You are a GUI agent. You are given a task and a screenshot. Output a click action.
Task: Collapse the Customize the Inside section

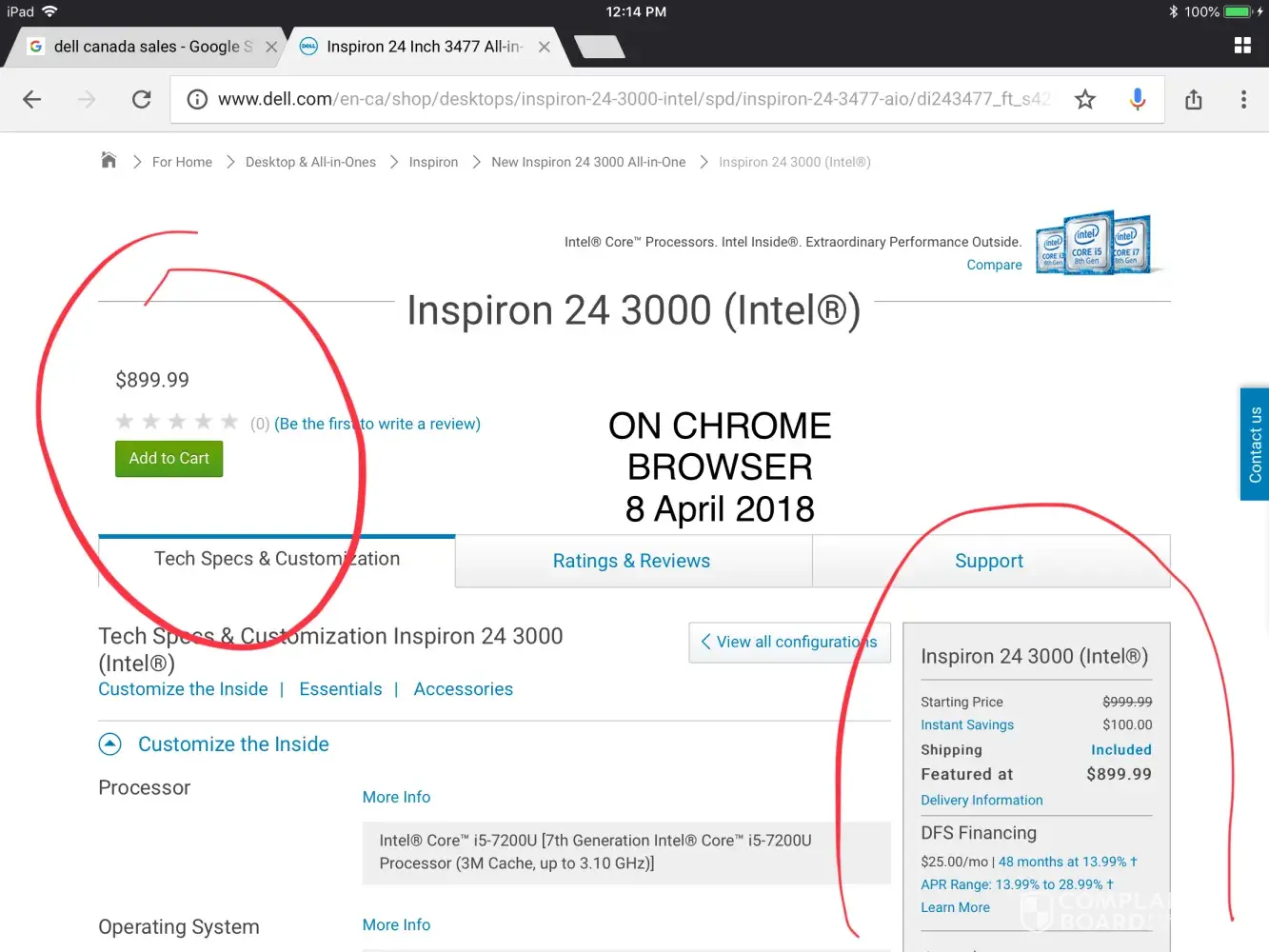pyautogui.click(x=110, y=744)
